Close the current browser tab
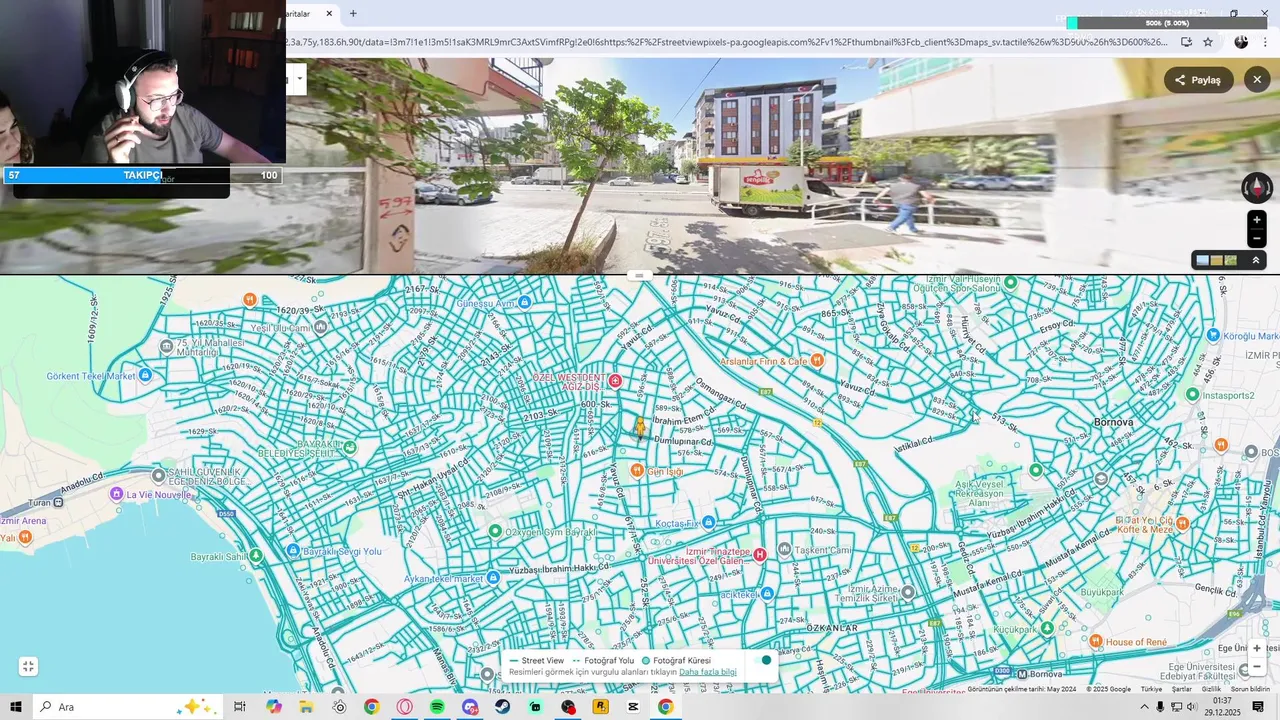This screenshot has height=720, width=1280. coord(329,14)
